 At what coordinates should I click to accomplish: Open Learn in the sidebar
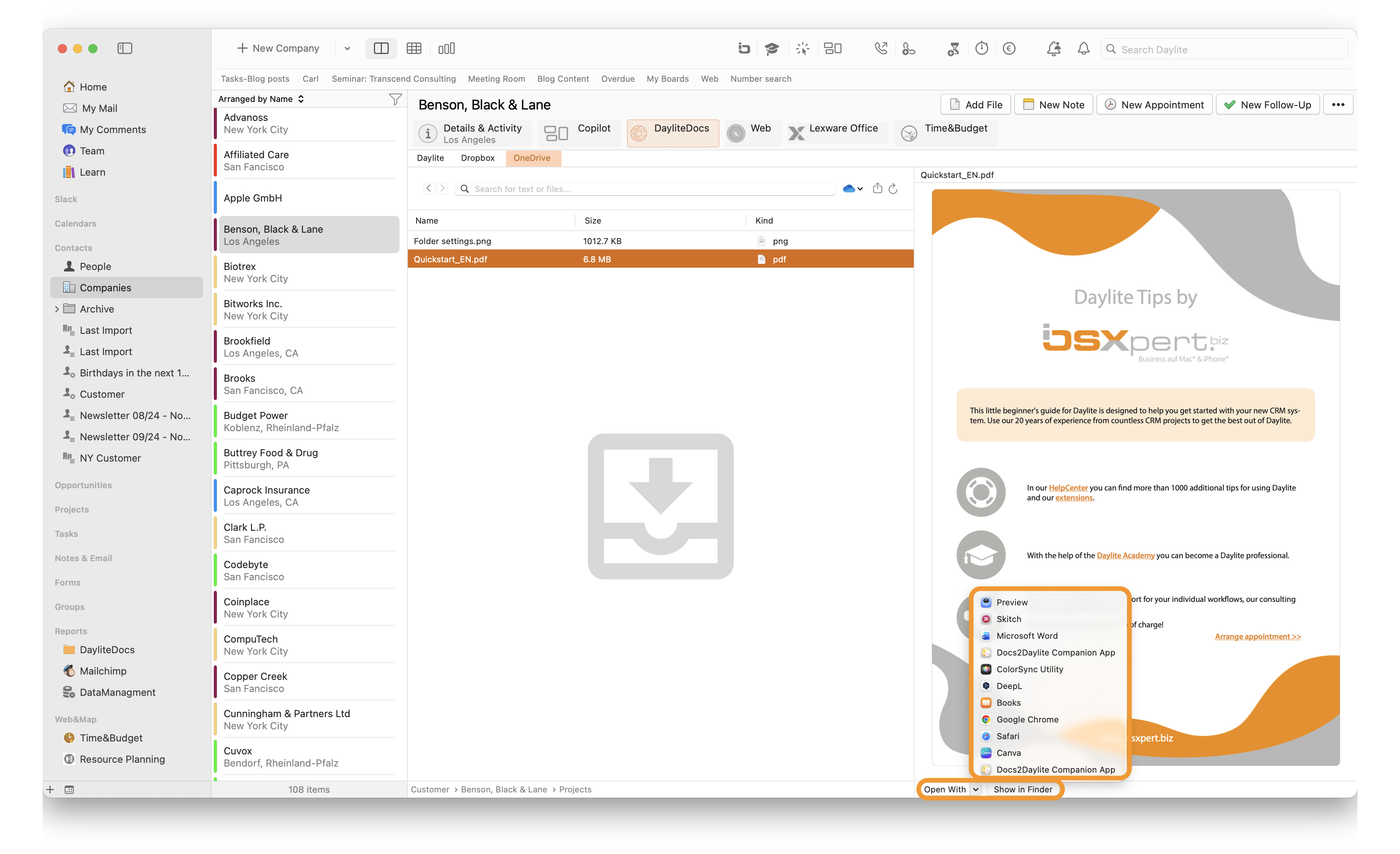(92, 172)
